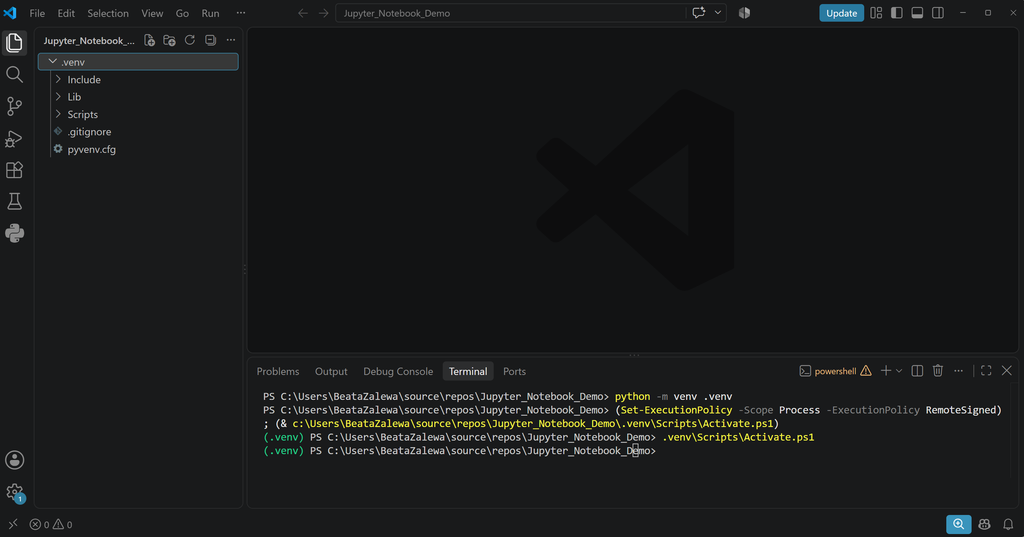Open the Run menu
Viewport: 1024px width, 537px height.
coord(210,13)
